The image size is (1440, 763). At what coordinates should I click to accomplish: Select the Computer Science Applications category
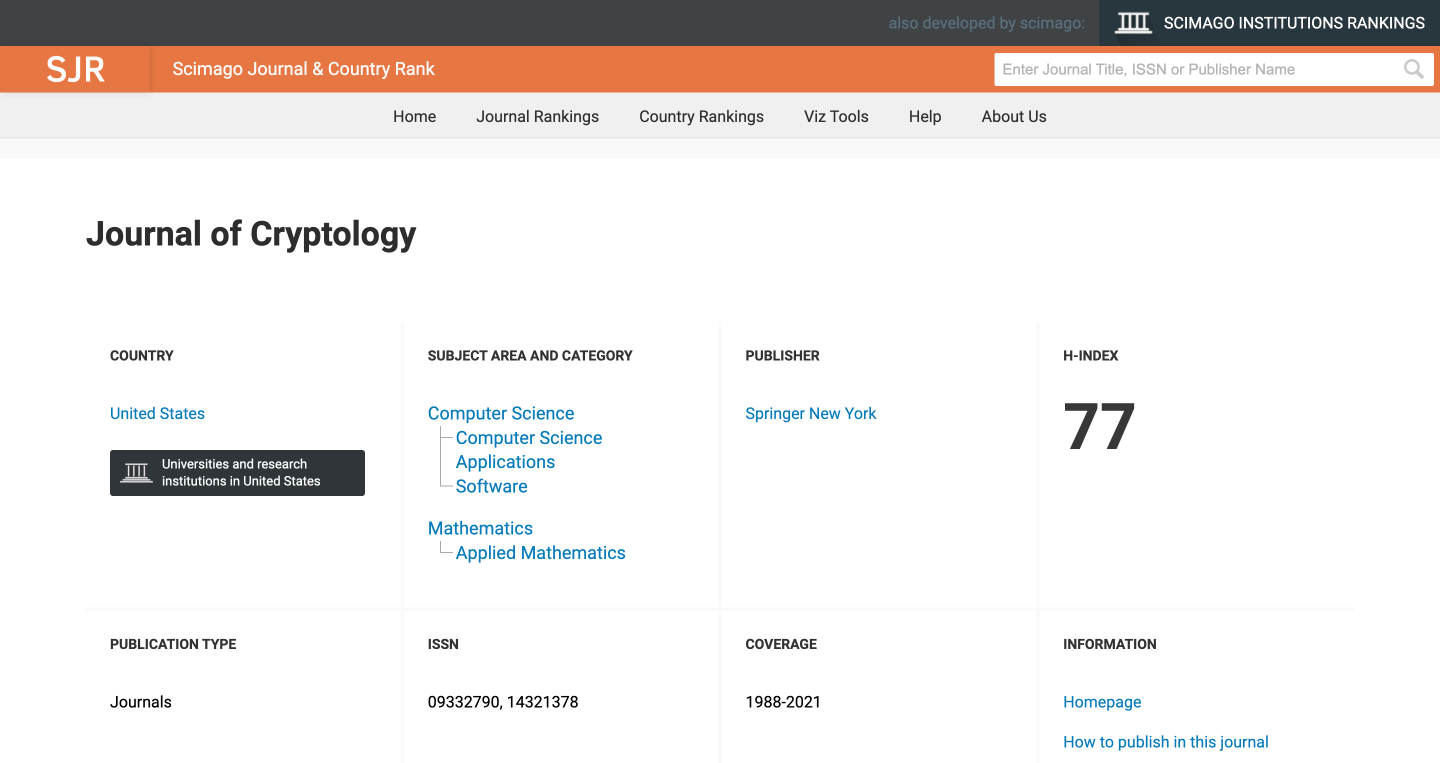click(529, 450)
